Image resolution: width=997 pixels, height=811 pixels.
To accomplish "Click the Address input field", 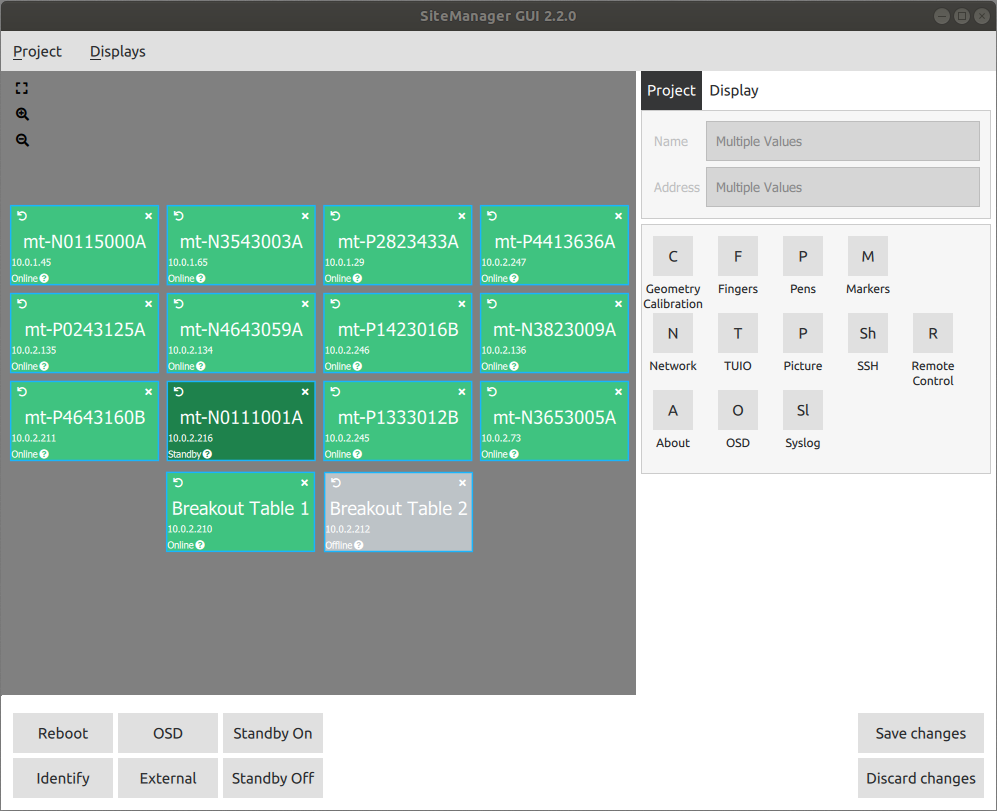I will (x=842, y=188).
